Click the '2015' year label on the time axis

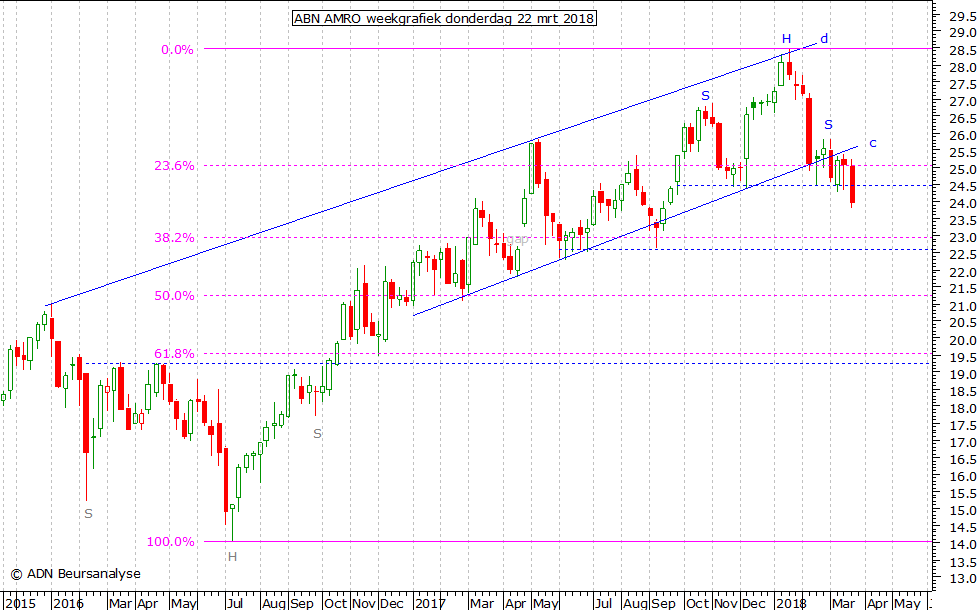[21, 603]
